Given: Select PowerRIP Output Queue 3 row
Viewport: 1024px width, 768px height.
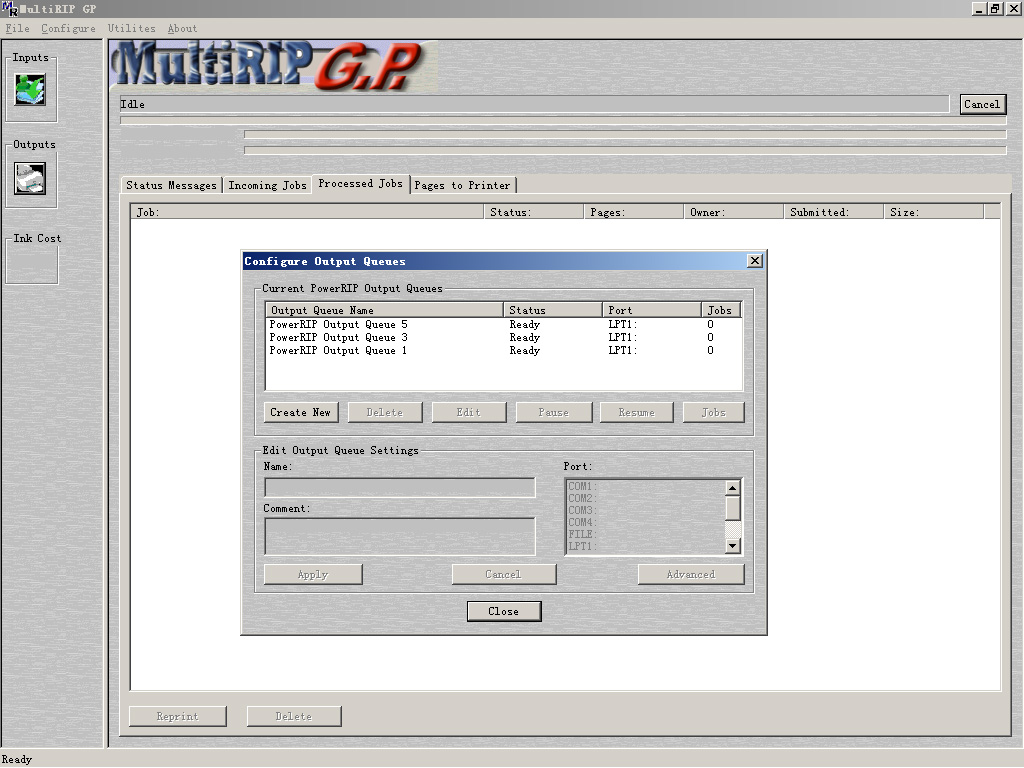Looking at the screenshot, I should 504,338.
